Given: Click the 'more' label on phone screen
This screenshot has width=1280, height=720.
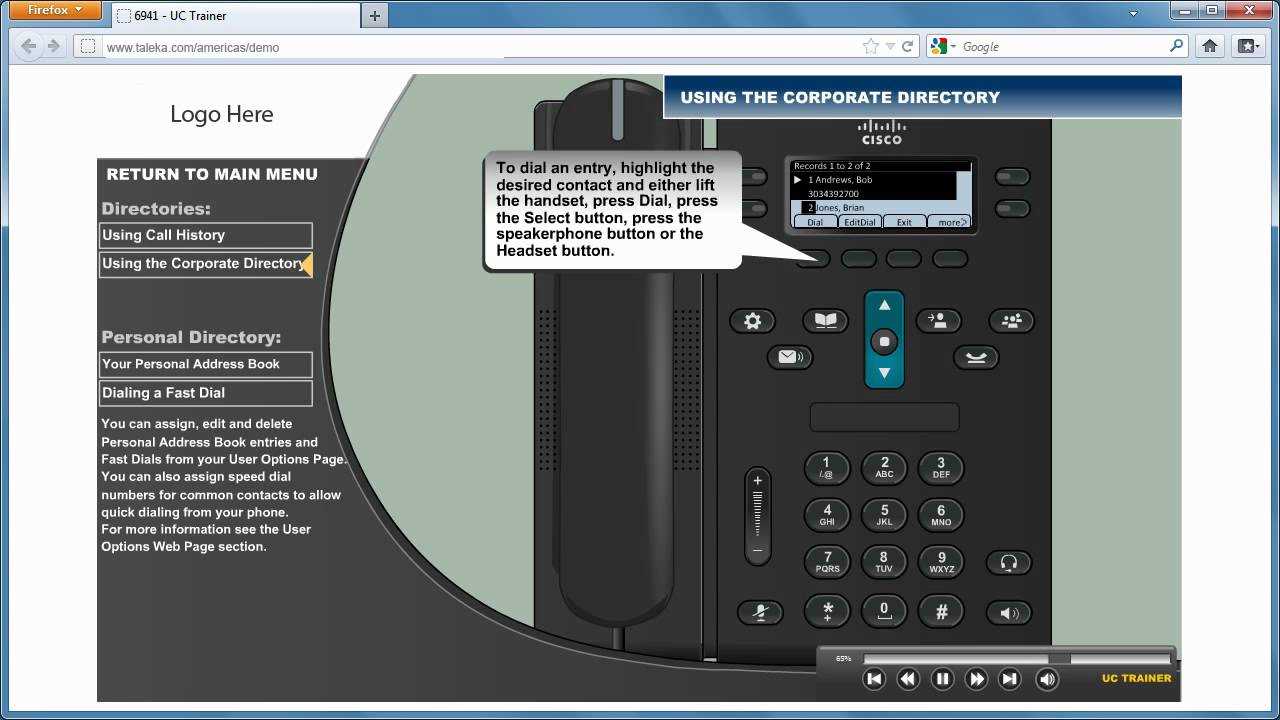Looking at the screenshot, I should coord(950,222).
